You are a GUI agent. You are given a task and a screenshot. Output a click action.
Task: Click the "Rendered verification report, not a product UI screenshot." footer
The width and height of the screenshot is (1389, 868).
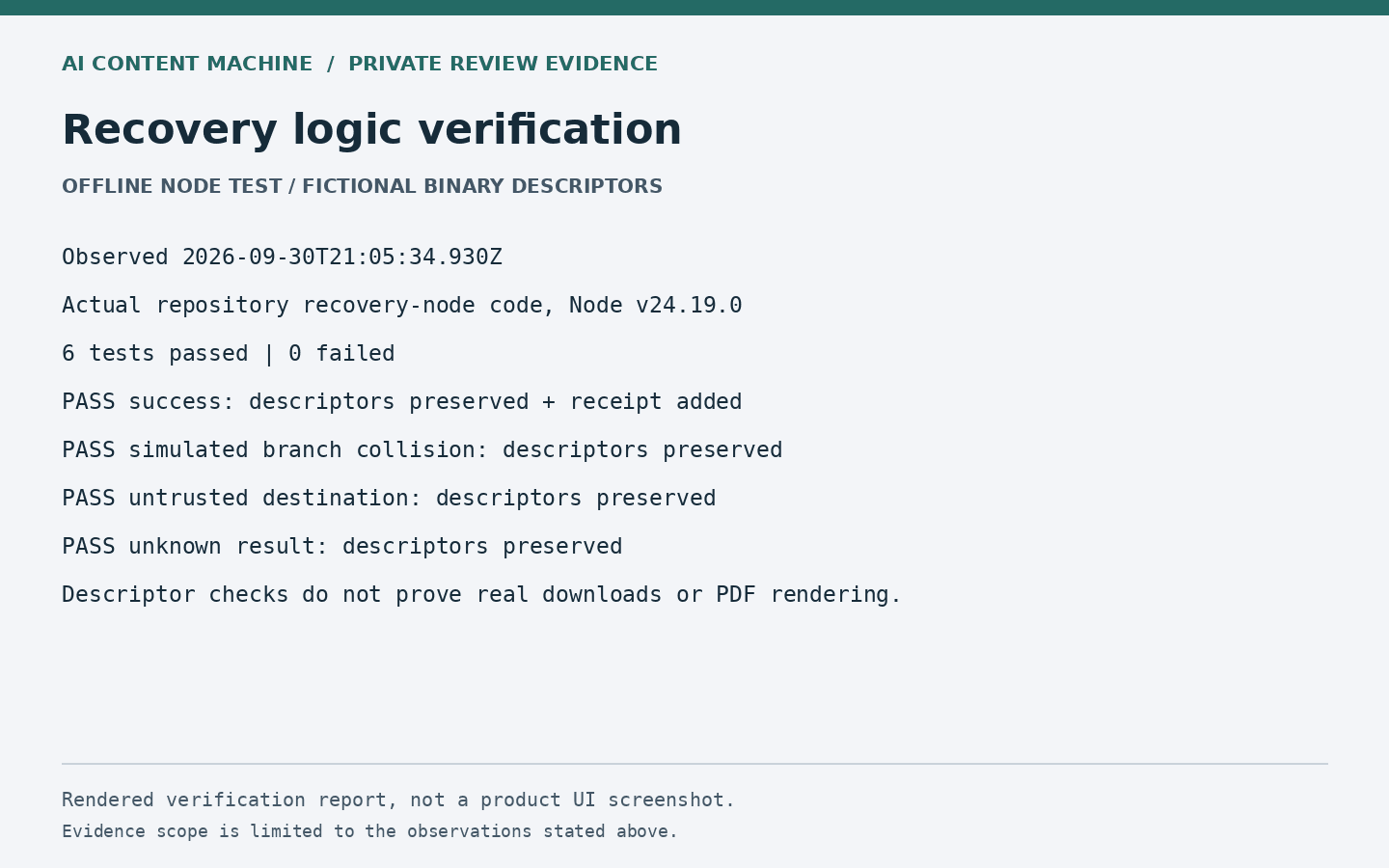(398, 800)
